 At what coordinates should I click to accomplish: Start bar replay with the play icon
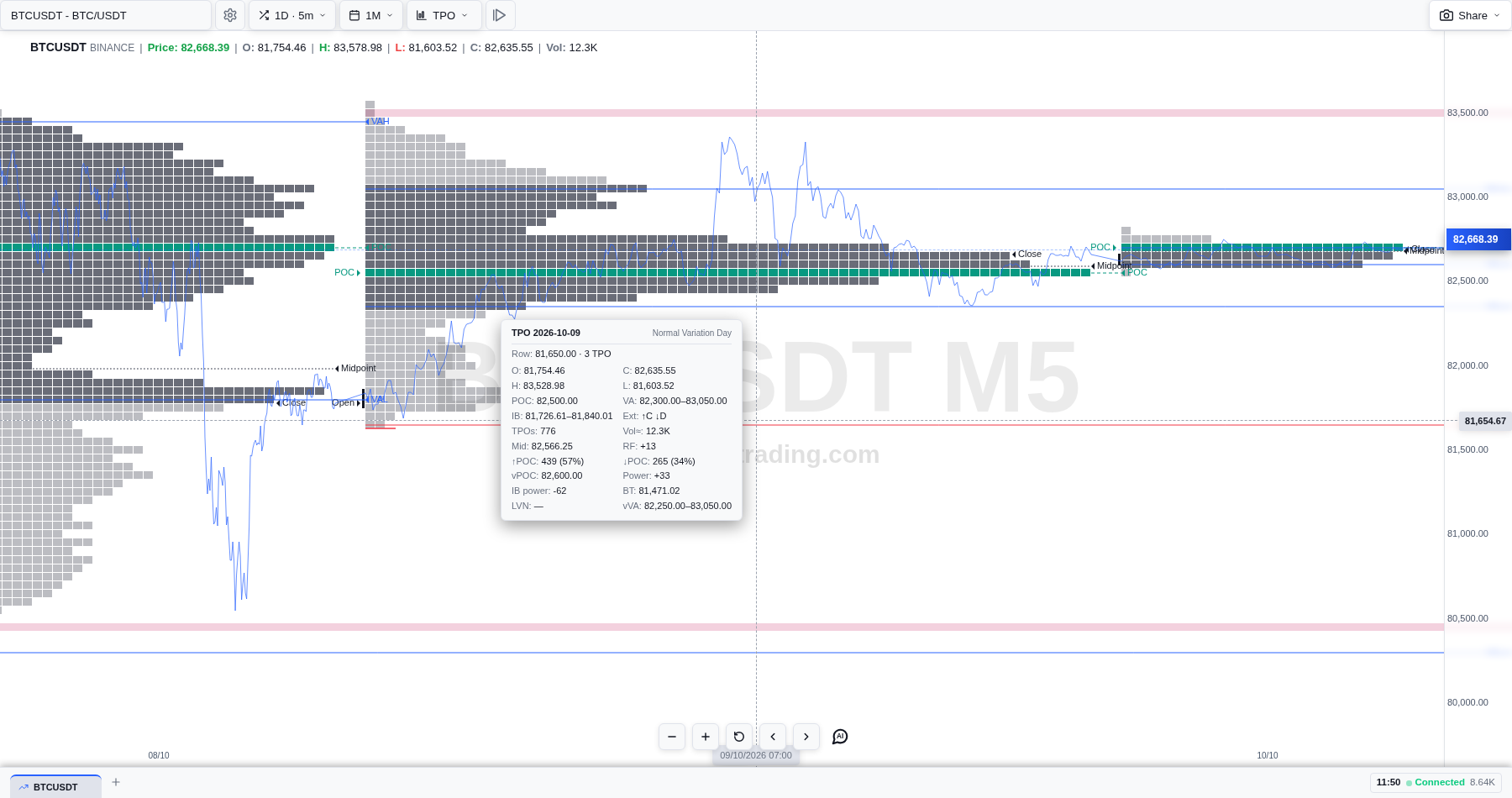500,15
